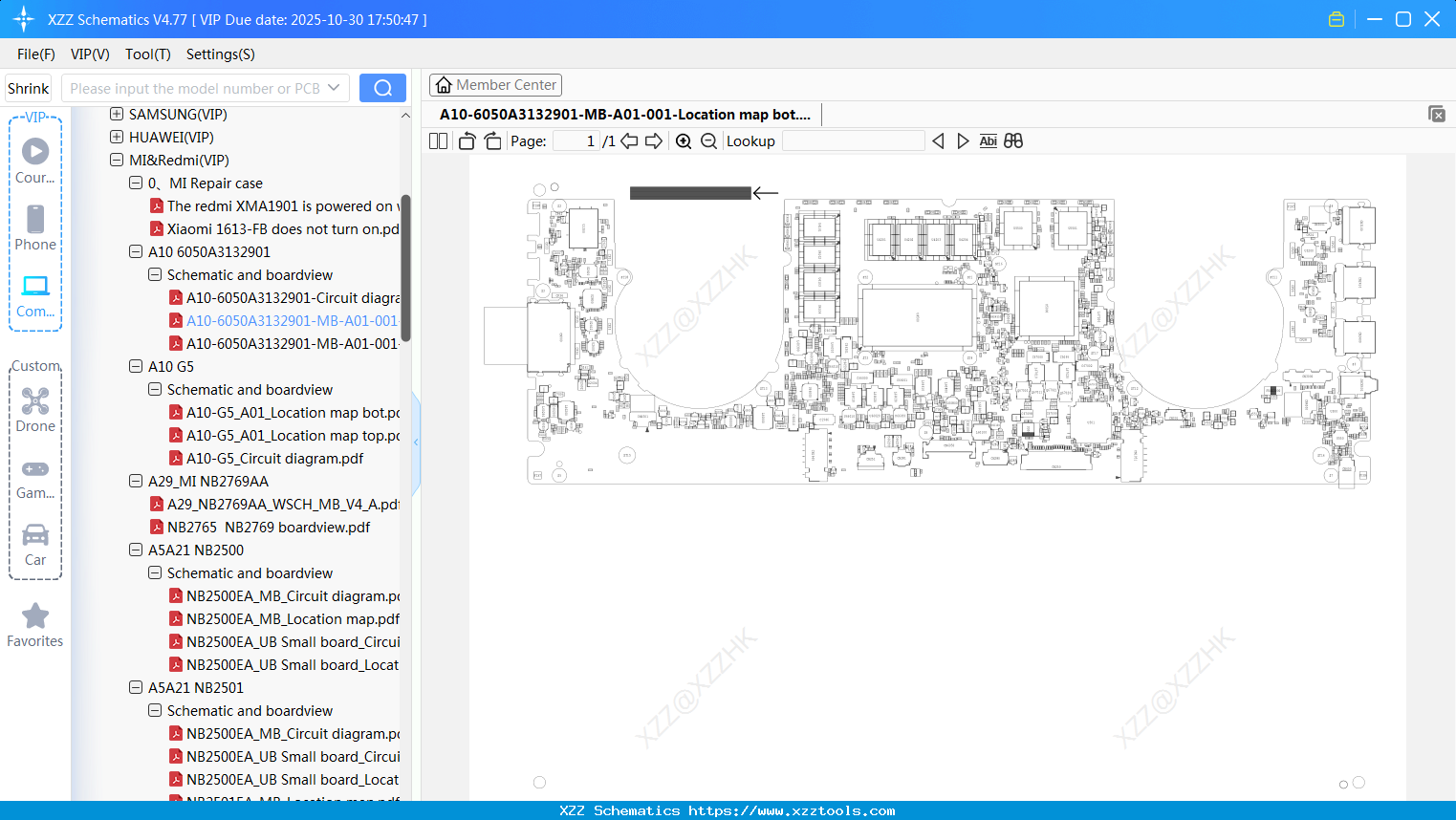Select the Computer category icon
This screenshot has height=820, width=1456.
pos(35,294)
